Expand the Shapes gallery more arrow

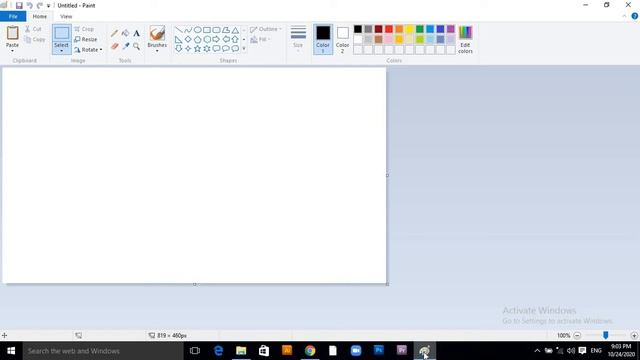coord(244,49)
